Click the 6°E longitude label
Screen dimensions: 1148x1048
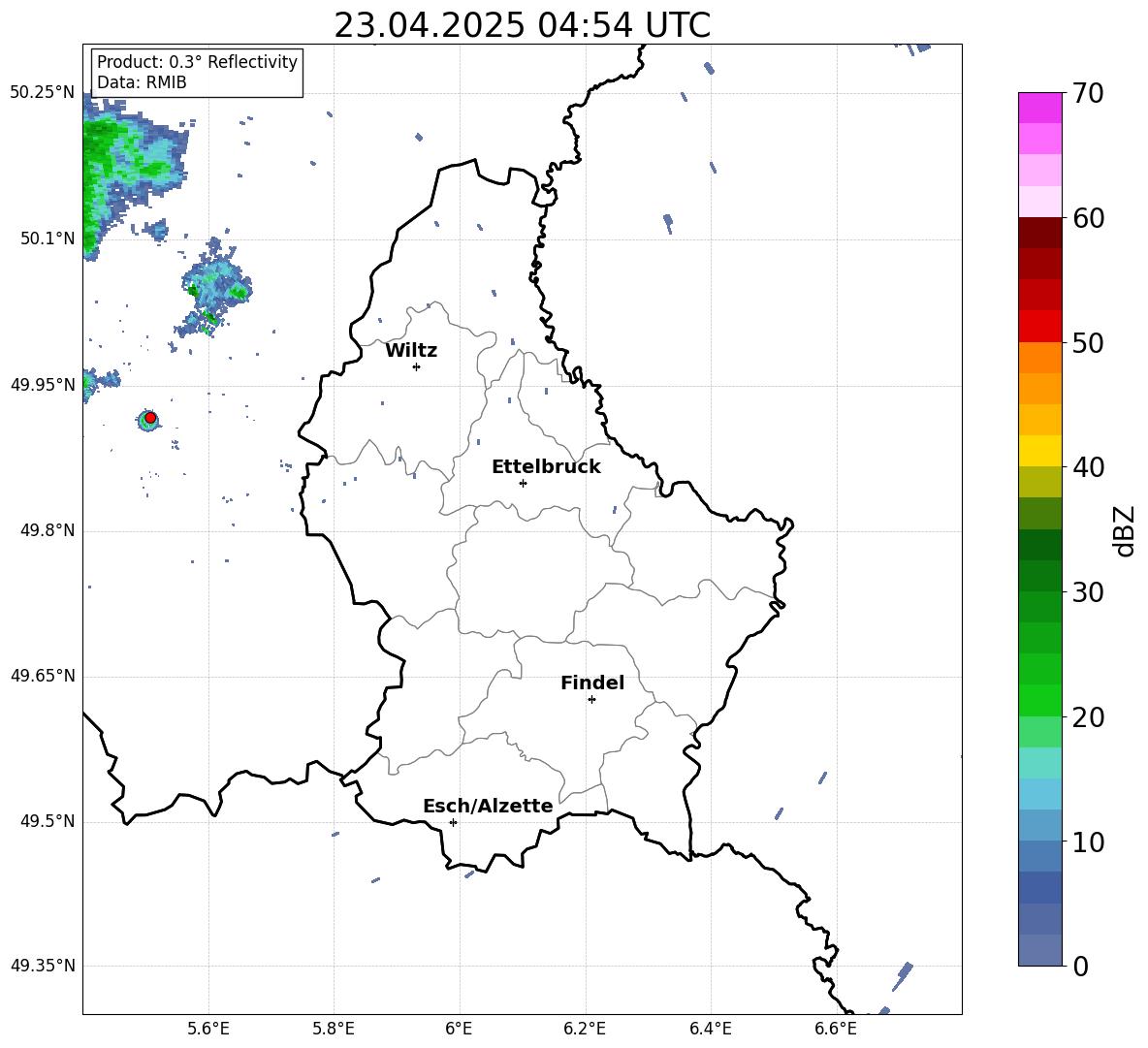point(459,1029)
